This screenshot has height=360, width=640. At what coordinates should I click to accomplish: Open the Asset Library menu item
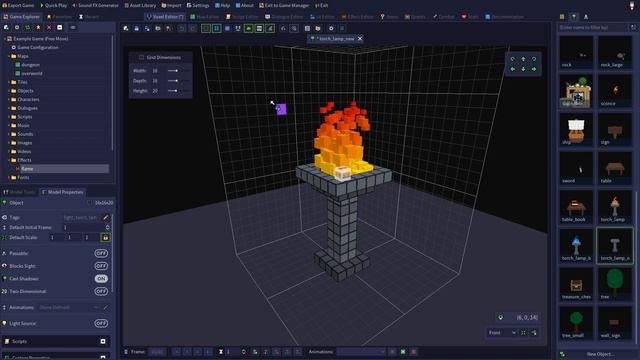[x=140, y=5]
